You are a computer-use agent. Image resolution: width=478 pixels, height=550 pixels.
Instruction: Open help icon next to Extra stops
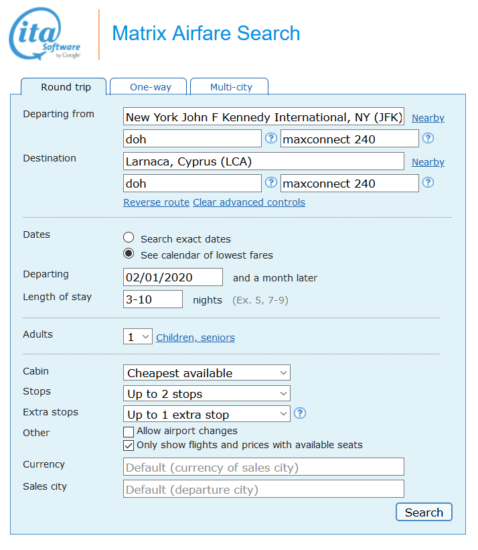click(300, 413)
